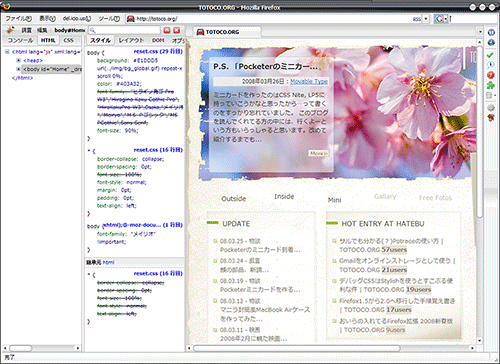The image size is (500, 364).
Task: Click the green checkmark sidebar icon
Action: (x=490, y=55)
